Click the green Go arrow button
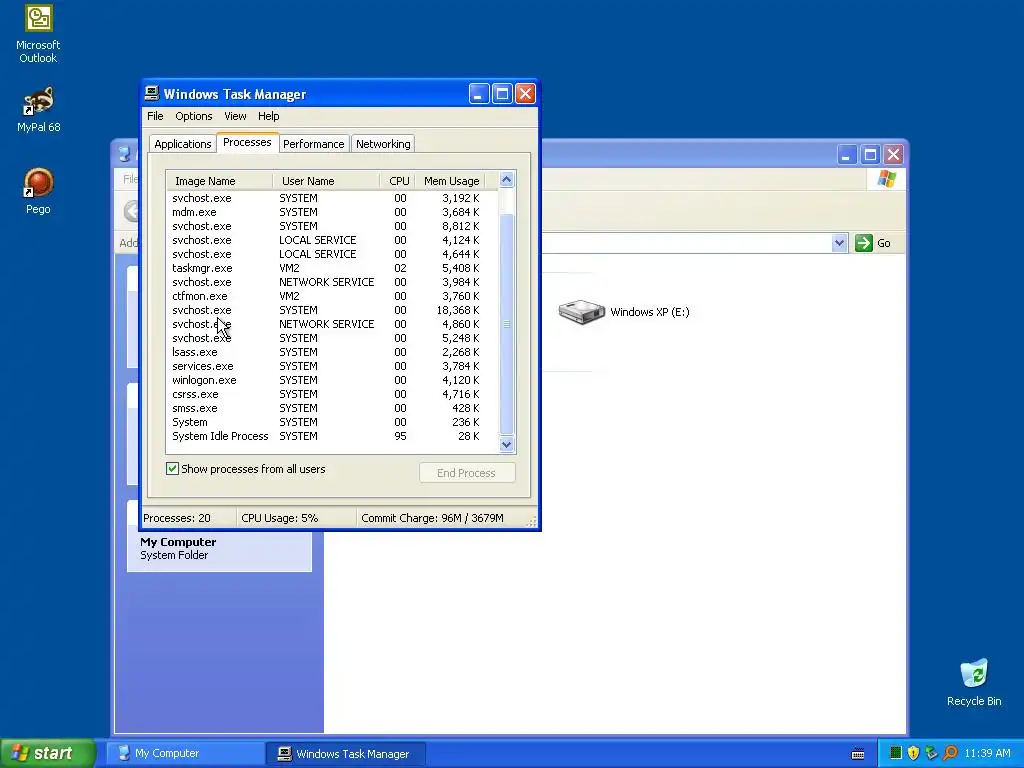The height and width of the screenshot is (768, 1024). click(863, 243)
